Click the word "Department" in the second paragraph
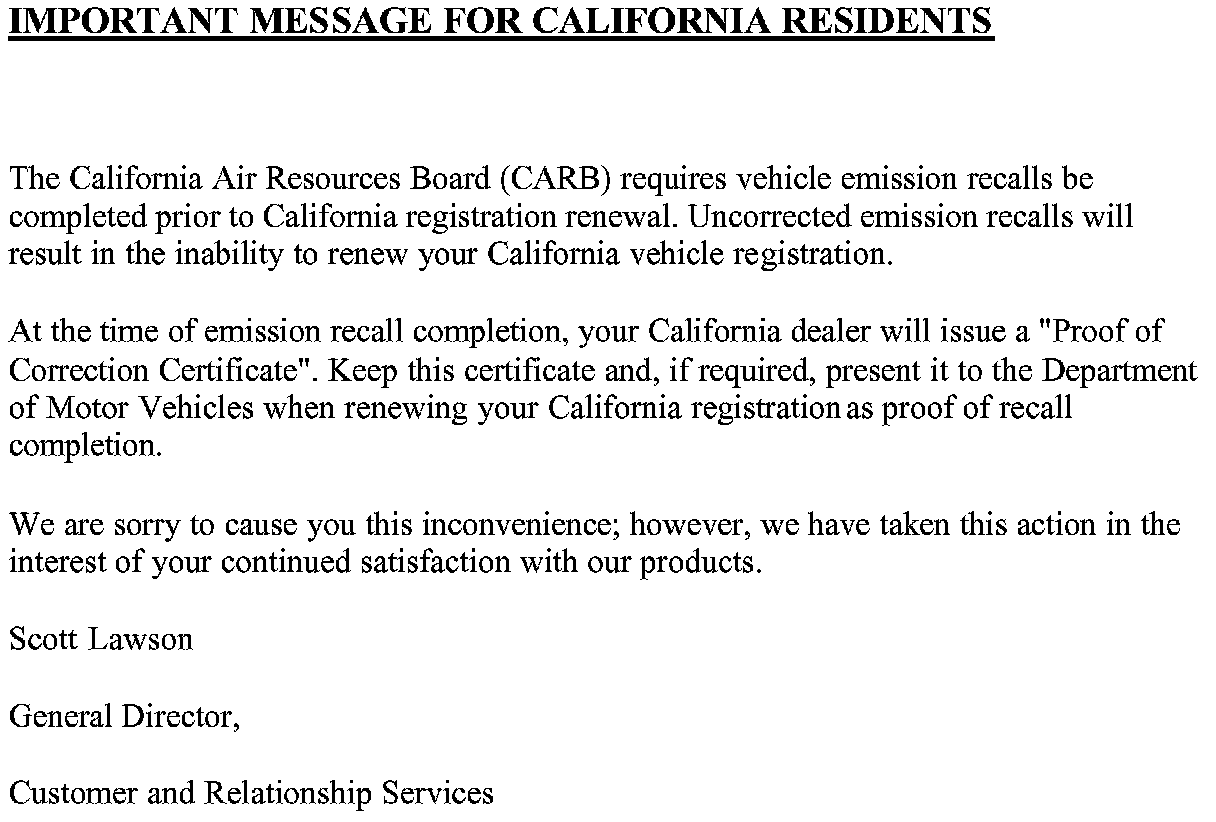This screenshot has height=822, width=1216. (x=1119, y=371)
